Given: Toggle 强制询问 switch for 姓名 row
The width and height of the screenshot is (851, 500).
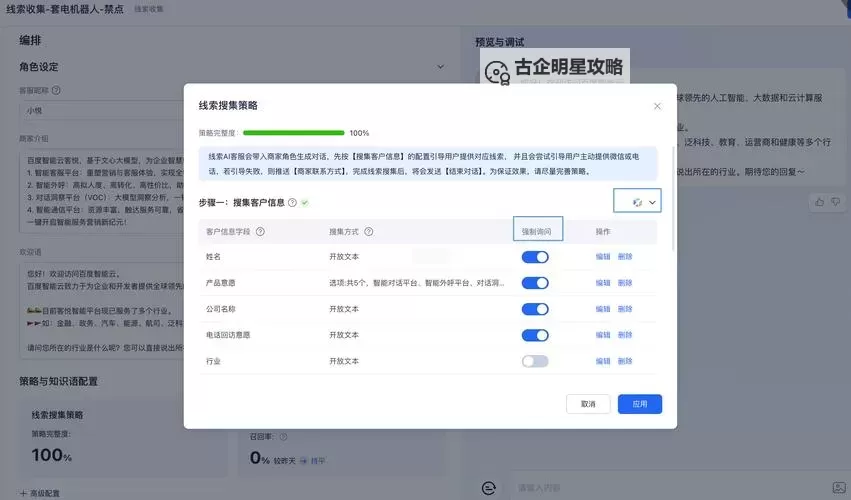Looking at the screenshot, I should 535,257.
